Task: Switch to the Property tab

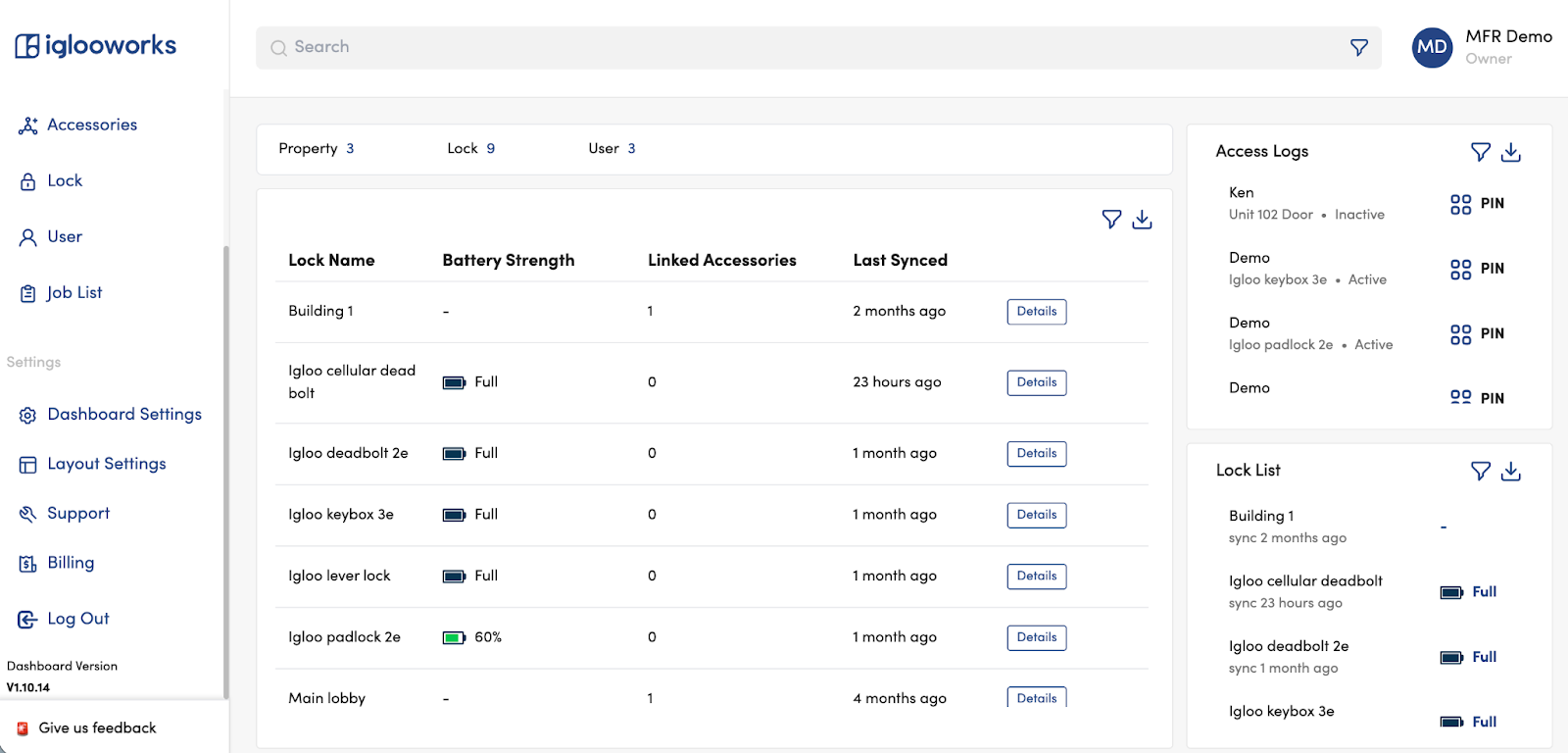Action: click(316, 149)
